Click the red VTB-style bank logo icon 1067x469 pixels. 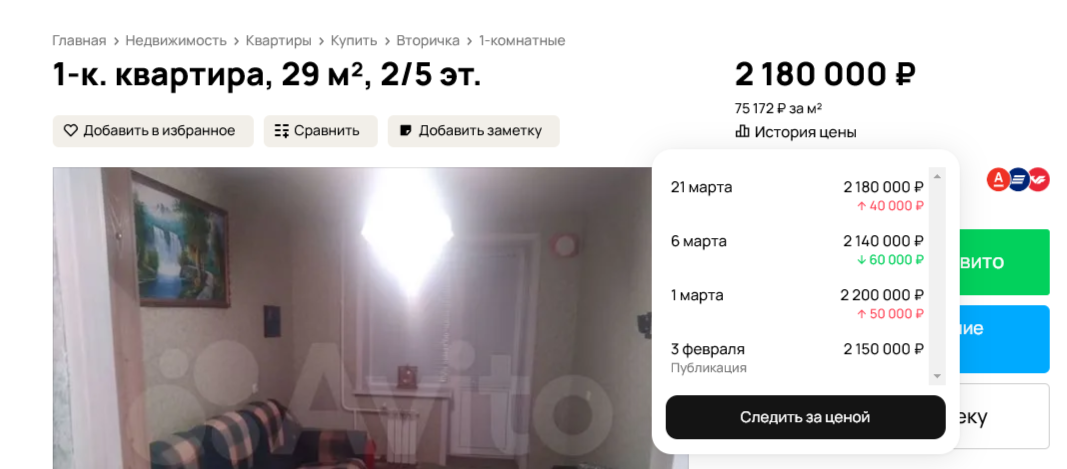1038,180
